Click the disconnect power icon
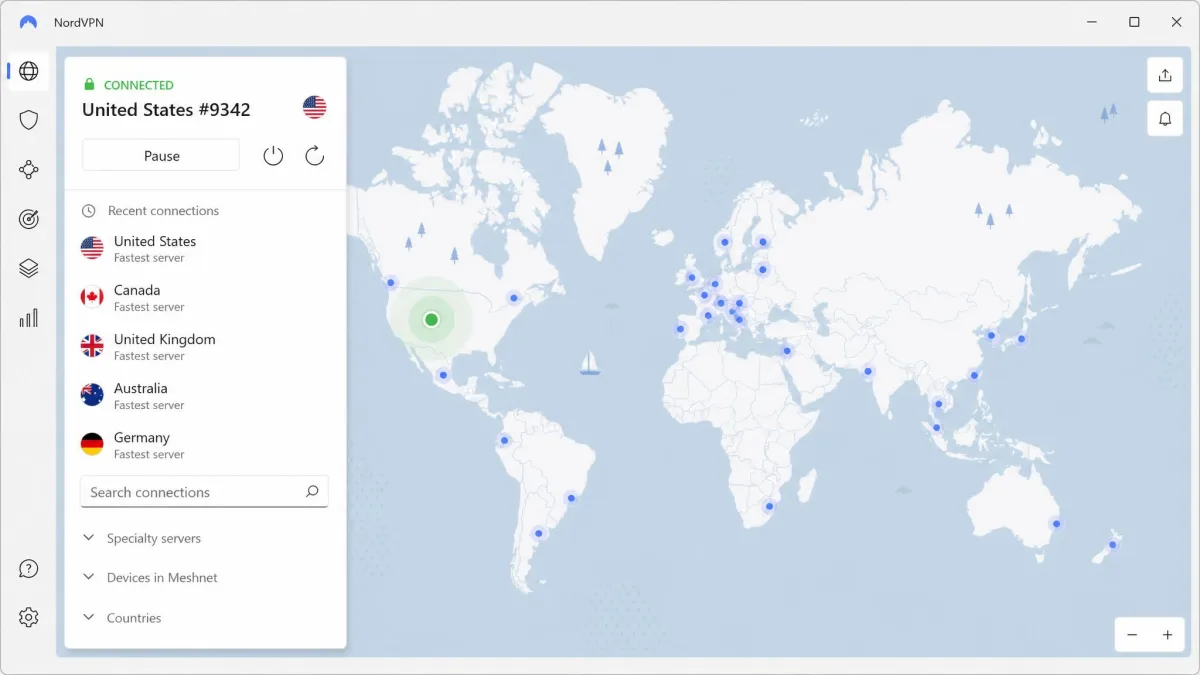 (x=273, y=156)
